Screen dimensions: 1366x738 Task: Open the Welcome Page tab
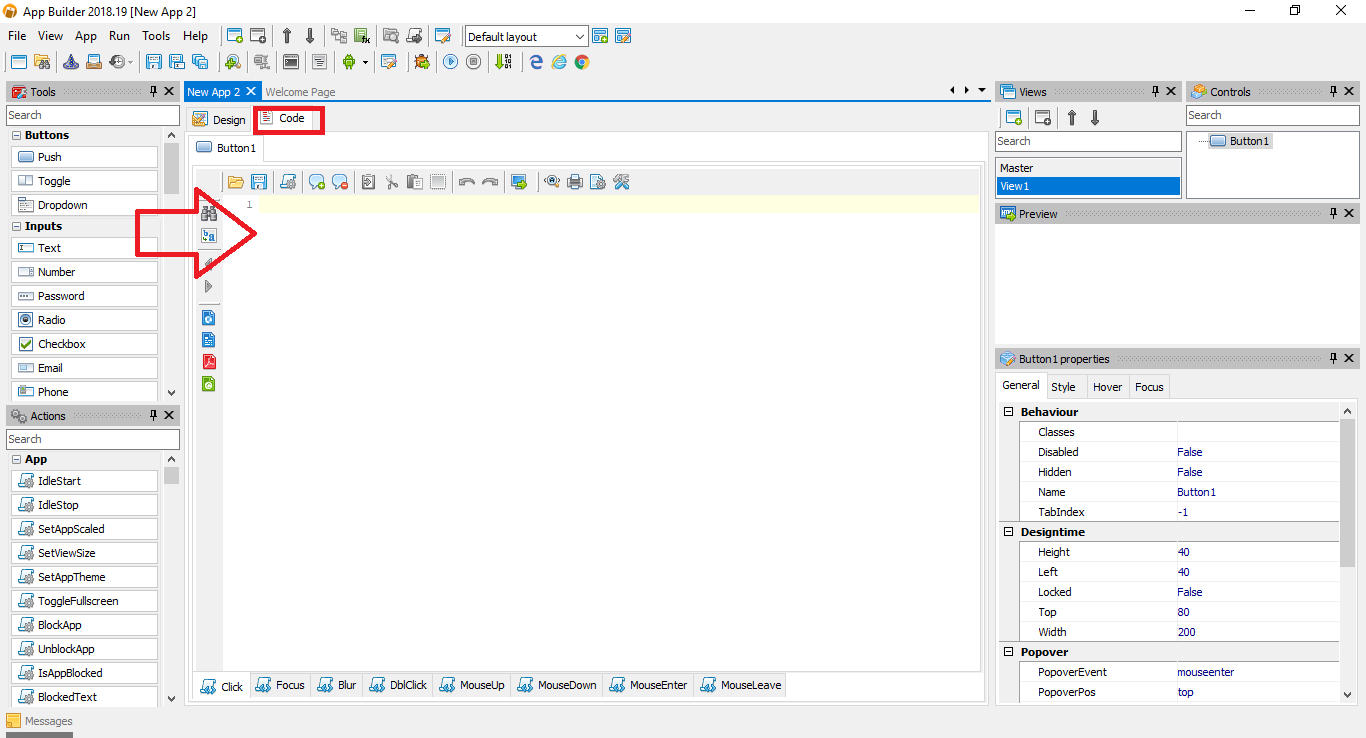pyautogui.click(x=299, y=91)
